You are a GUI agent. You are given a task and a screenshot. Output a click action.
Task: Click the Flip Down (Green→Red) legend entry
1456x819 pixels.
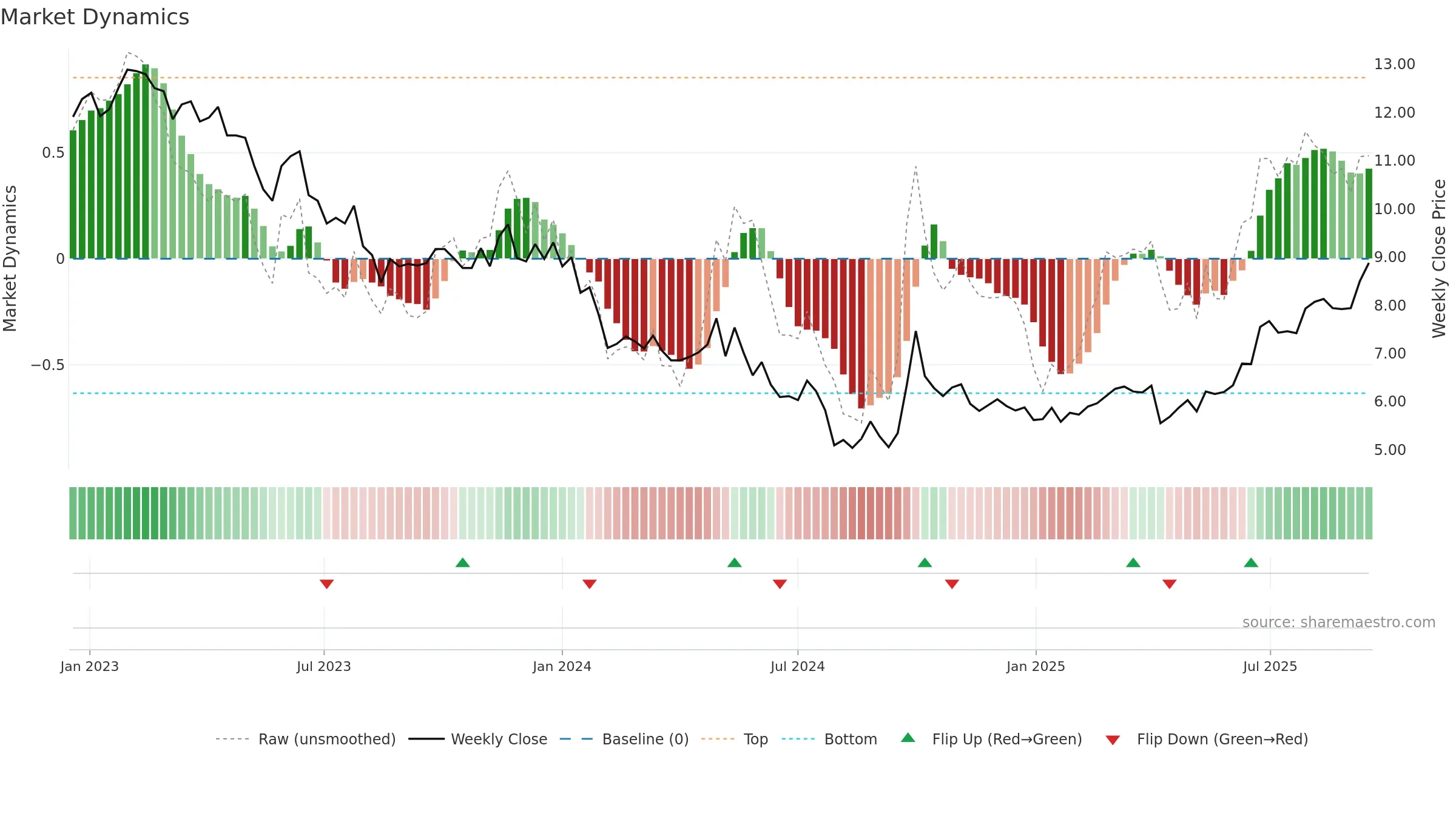pyautogui.click(x=1206, y=739)
